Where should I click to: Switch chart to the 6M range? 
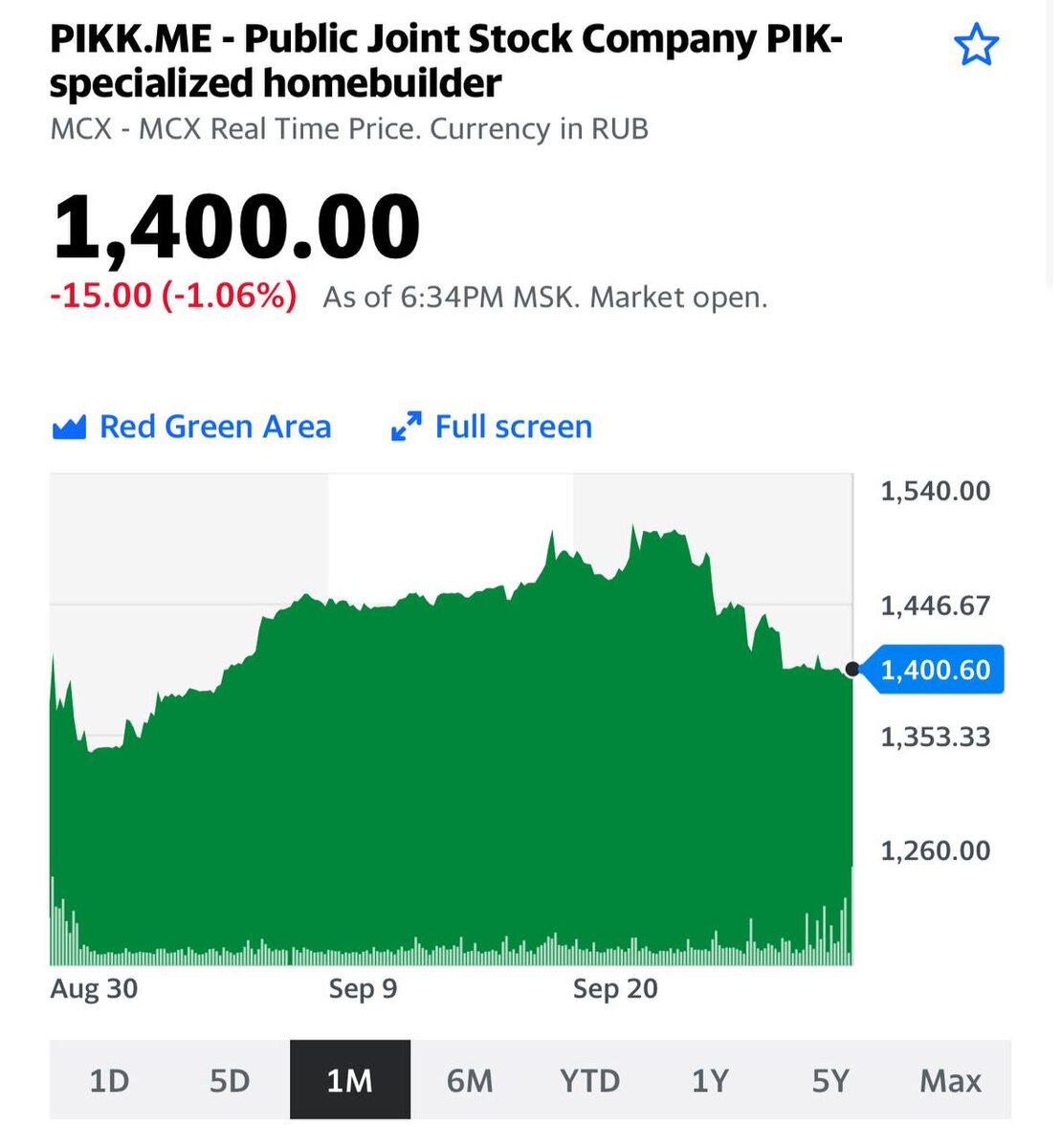[x=470, y=1080]
